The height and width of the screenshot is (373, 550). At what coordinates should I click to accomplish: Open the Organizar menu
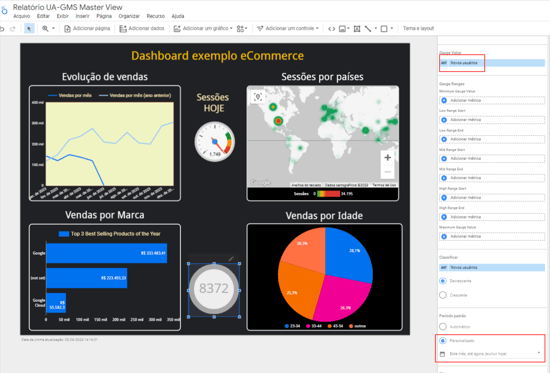(129, 16)
